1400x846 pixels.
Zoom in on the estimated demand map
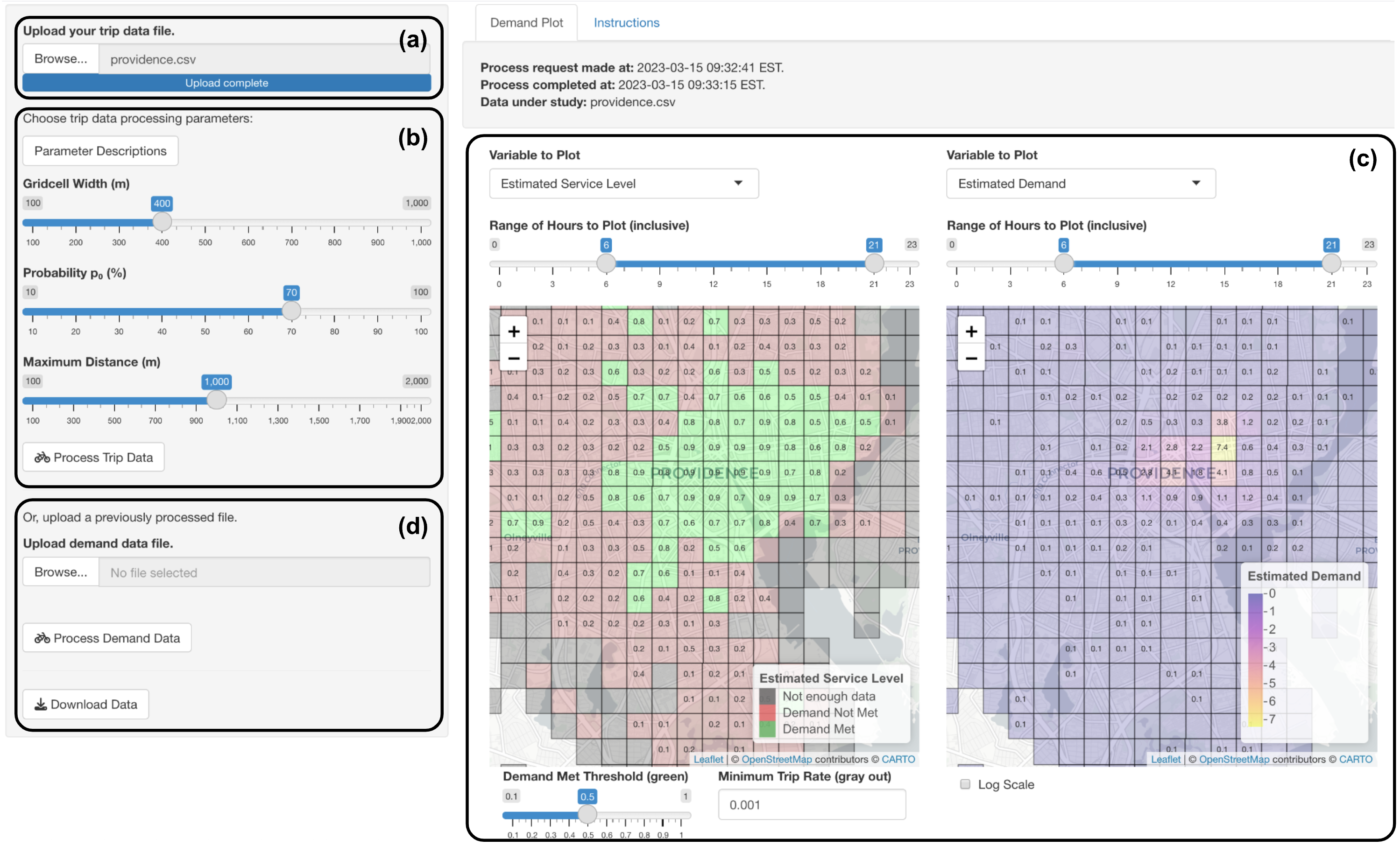click(971, 331)
